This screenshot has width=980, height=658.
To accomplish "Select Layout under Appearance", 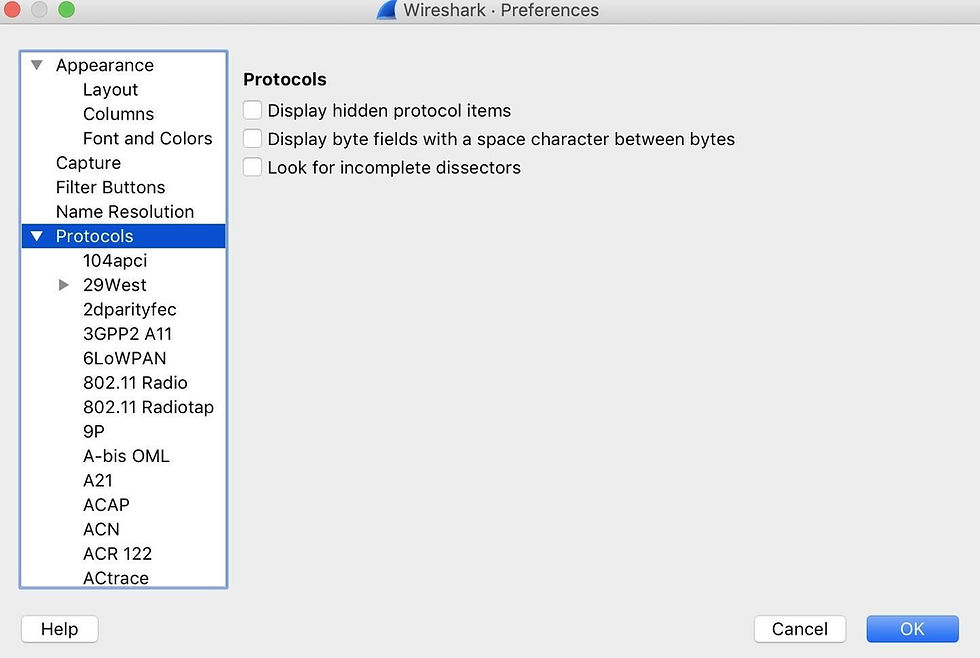I will (x=110, y=89).
